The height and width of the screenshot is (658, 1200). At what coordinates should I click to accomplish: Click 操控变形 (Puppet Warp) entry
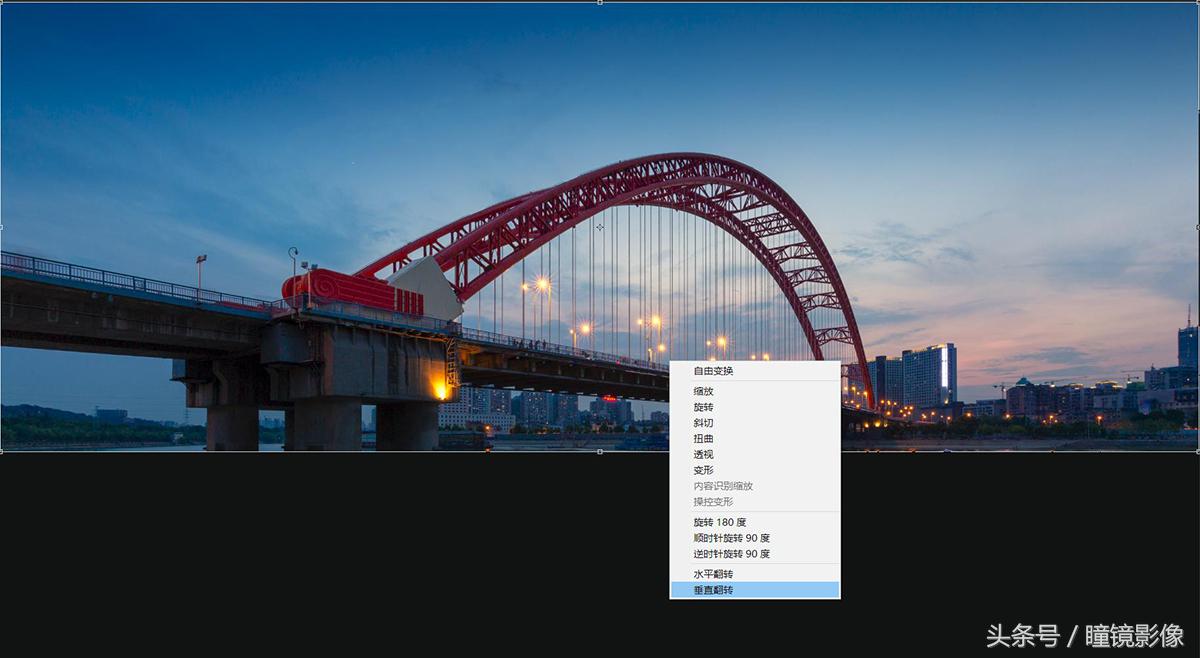[x=713, y=502]
